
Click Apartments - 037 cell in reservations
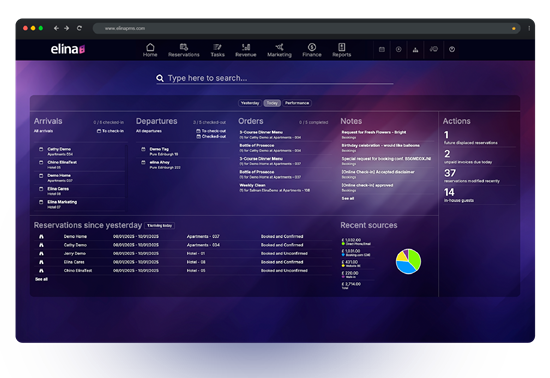tap(203, 236)
